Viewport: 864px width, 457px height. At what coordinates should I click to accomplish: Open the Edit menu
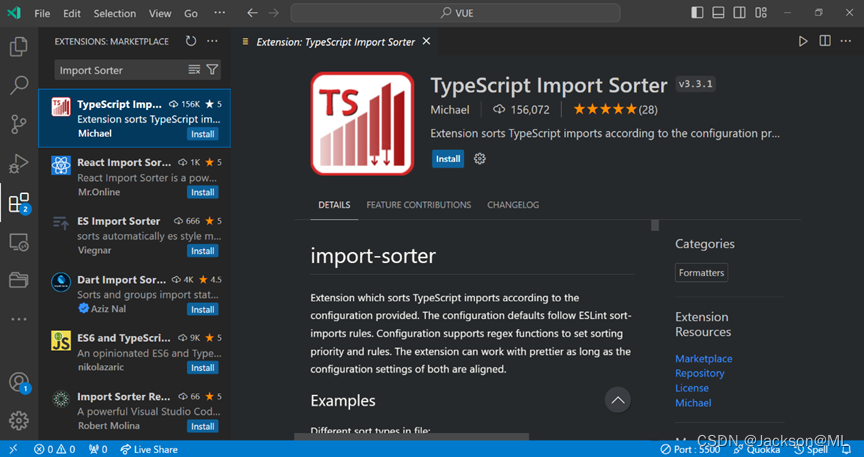pos(72,13)
